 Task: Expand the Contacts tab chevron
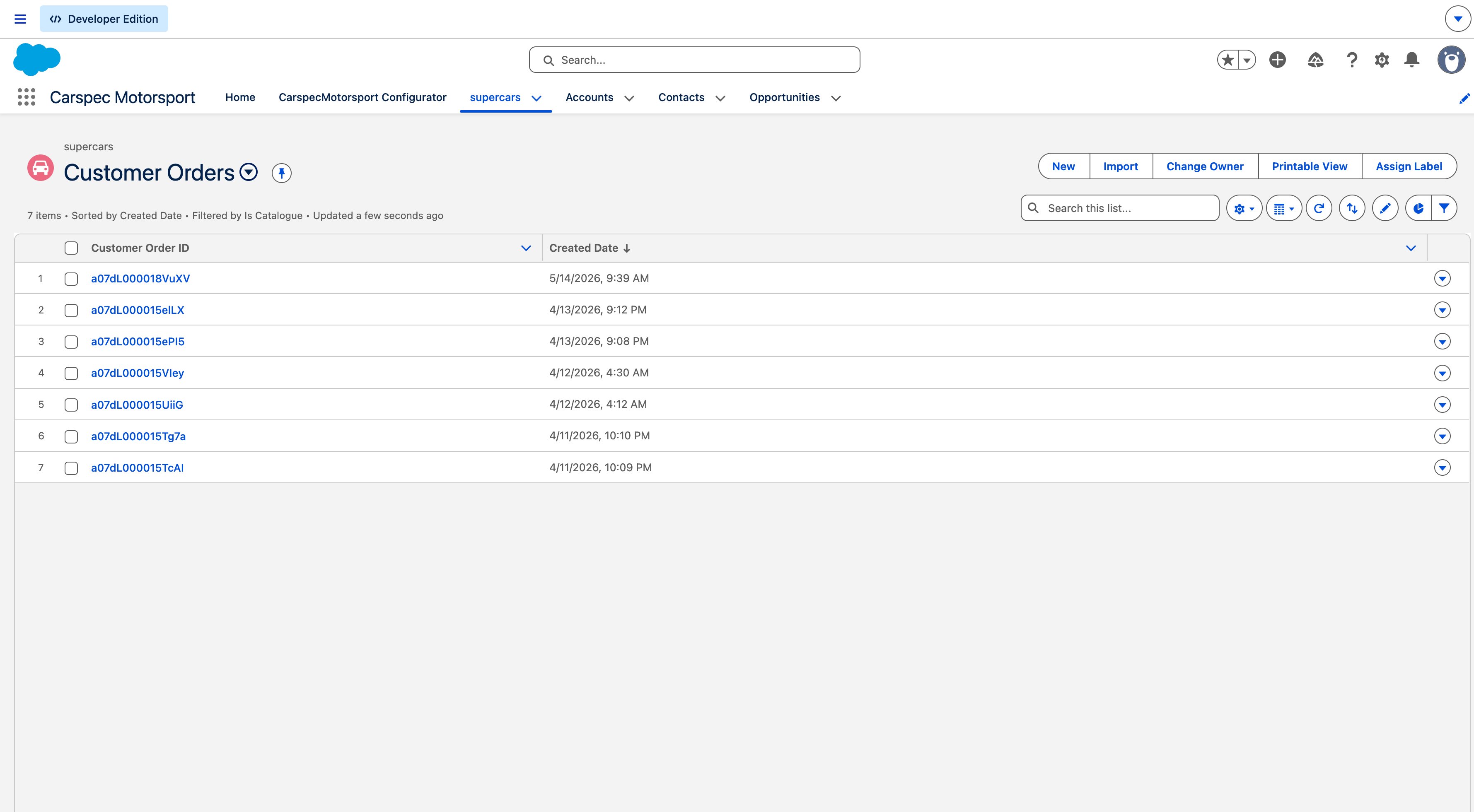(720, 99)
